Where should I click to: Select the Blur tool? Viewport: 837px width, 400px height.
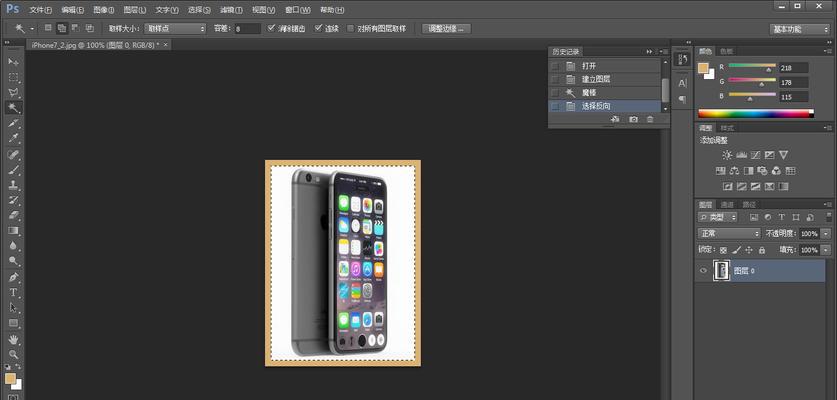click(13, 246)
